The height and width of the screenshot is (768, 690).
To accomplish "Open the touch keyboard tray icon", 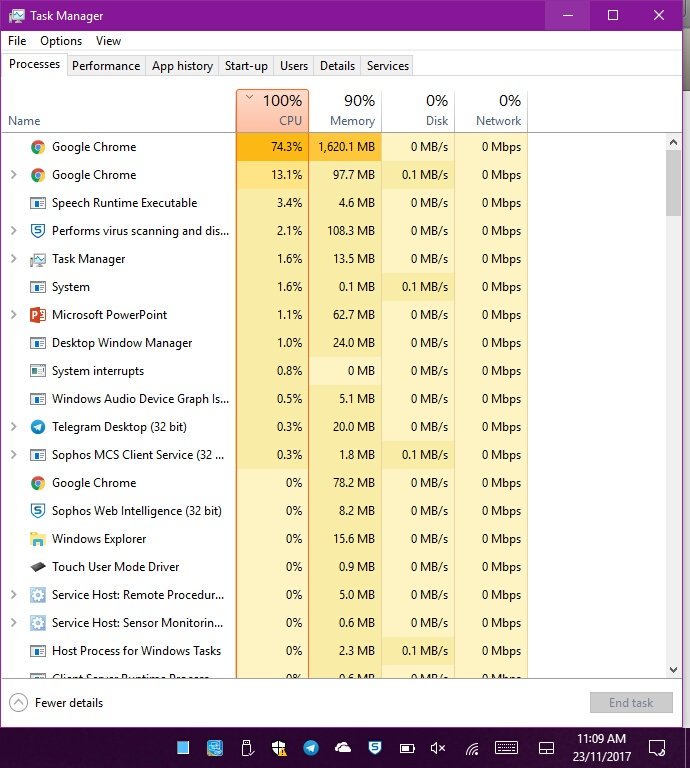I will [x=506, y=748].
